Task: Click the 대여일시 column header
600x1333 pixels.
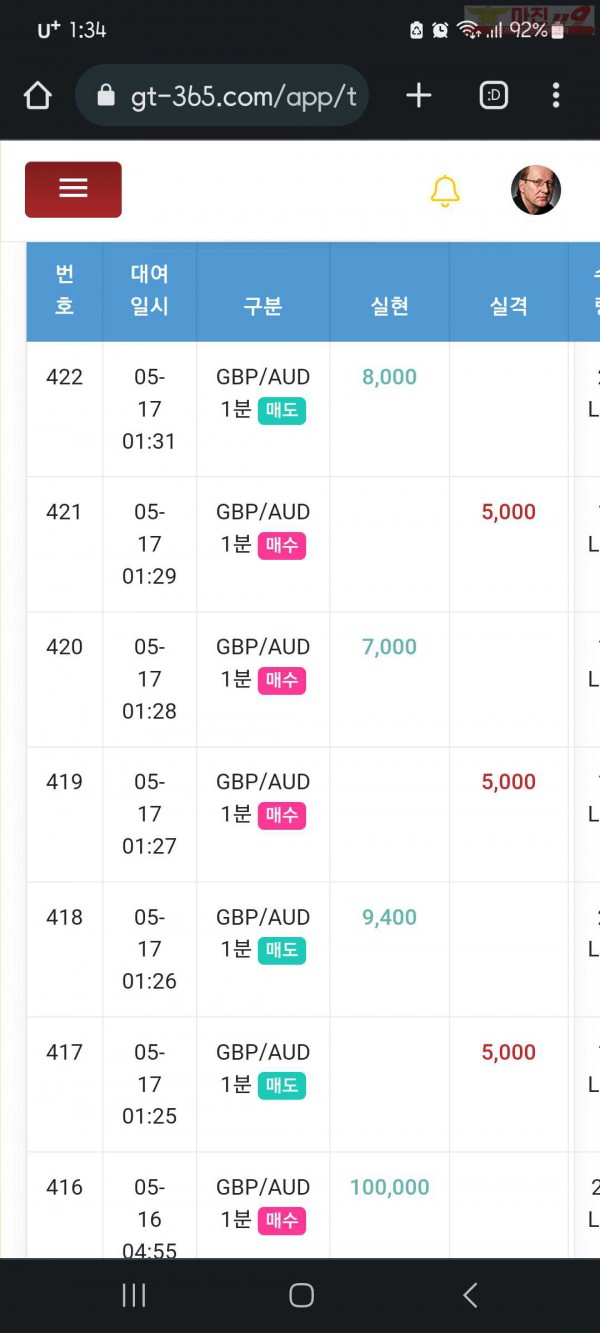Action: click(149, 290)
